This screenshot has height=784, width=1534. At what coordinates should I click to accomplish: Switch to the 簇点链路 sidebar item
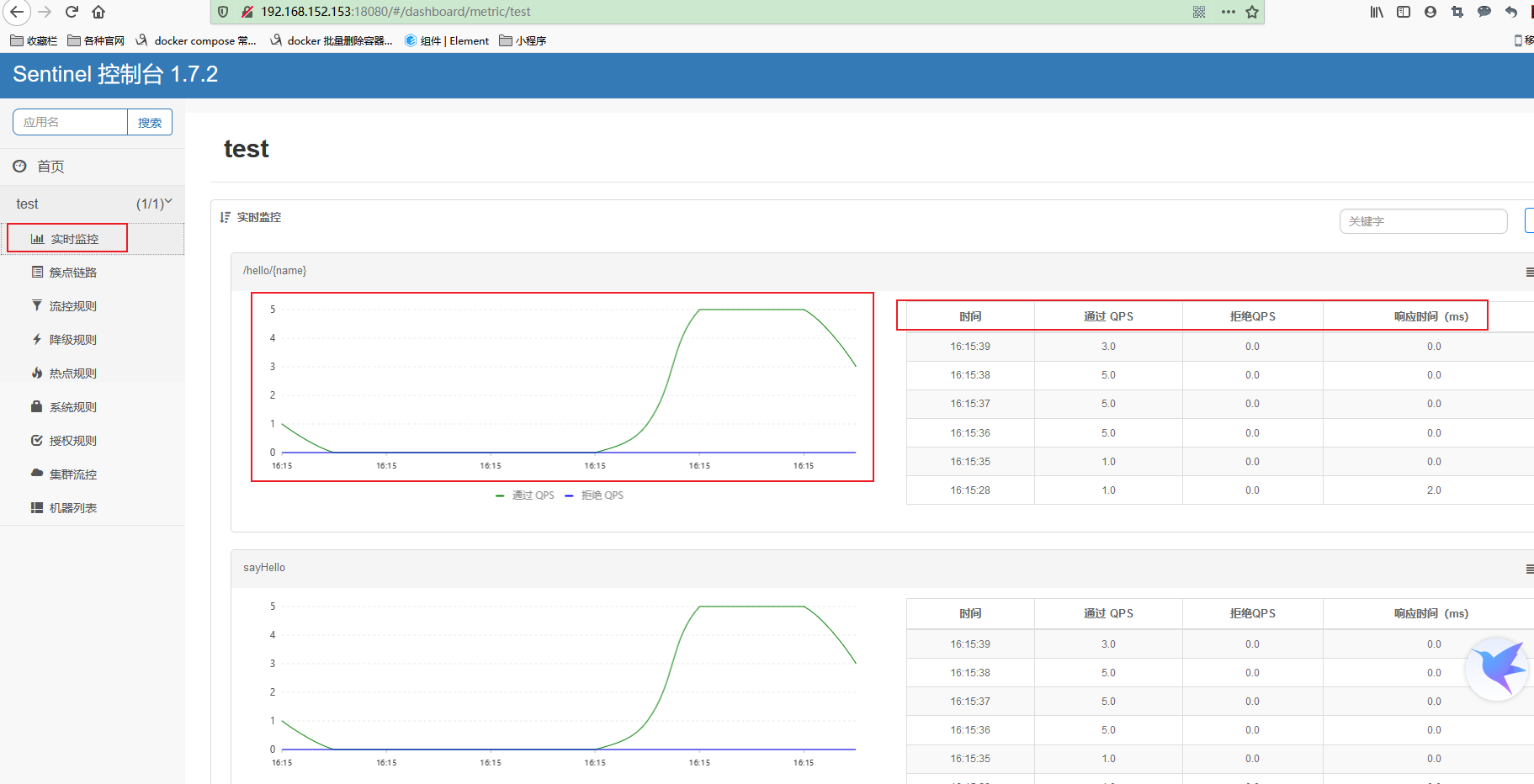pos(74,272)
